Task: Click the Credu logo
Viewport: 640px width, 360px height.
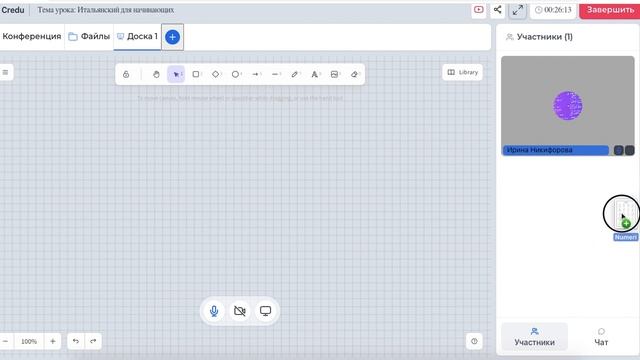Action: (13, 10)
